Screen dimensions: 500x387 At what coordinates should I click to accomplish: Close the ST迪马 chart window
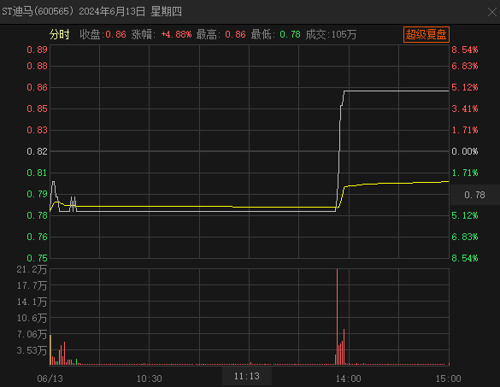point(492,12)
